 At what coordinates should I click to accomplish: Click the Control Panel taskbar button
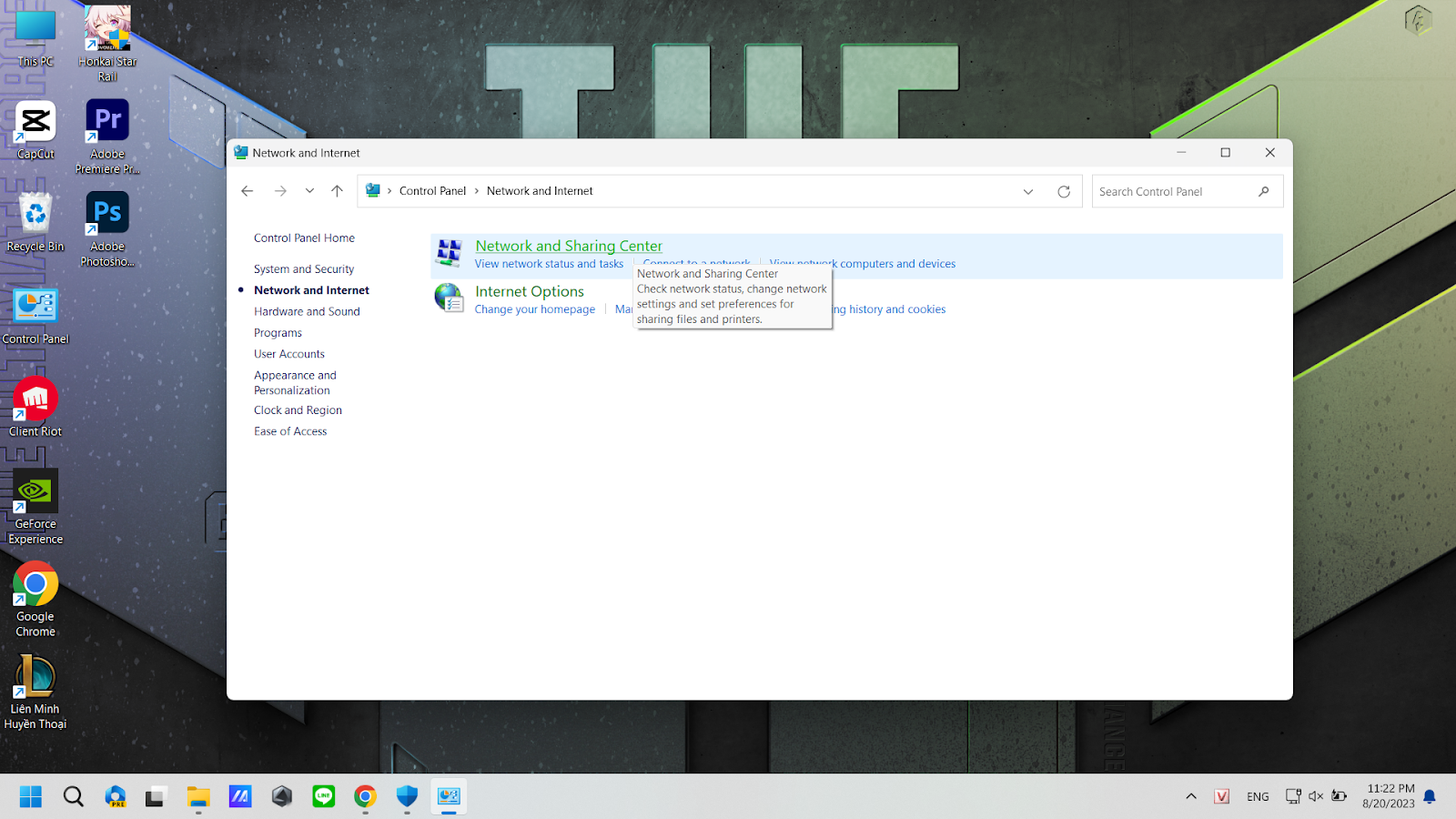click(x=449, y=796)
